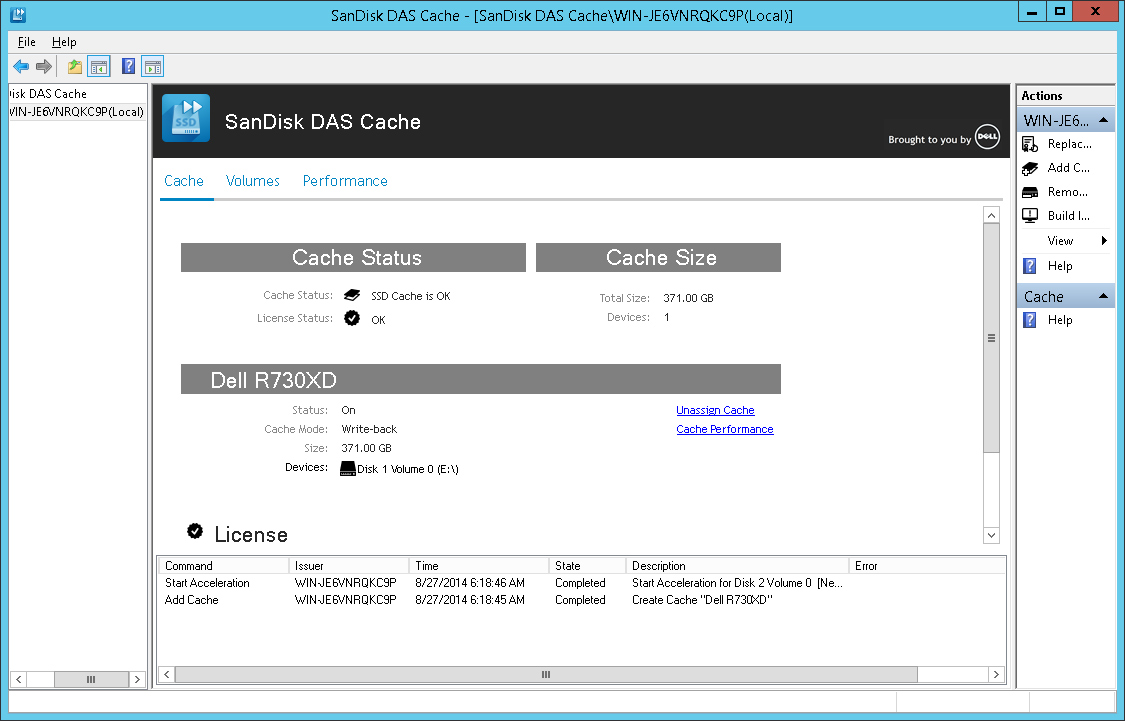Click Help icon under Cache actions section
This screenshot has height=721, width=1125.
pos(1030,320)
